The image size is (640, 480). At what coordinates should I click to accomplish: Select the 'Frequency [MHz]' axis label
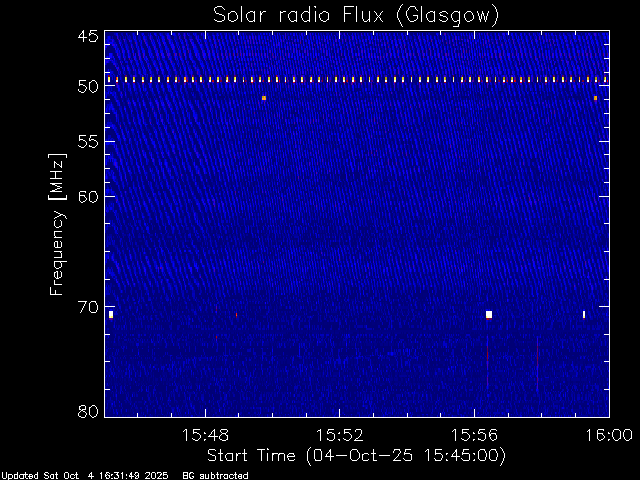pos(57,224)
